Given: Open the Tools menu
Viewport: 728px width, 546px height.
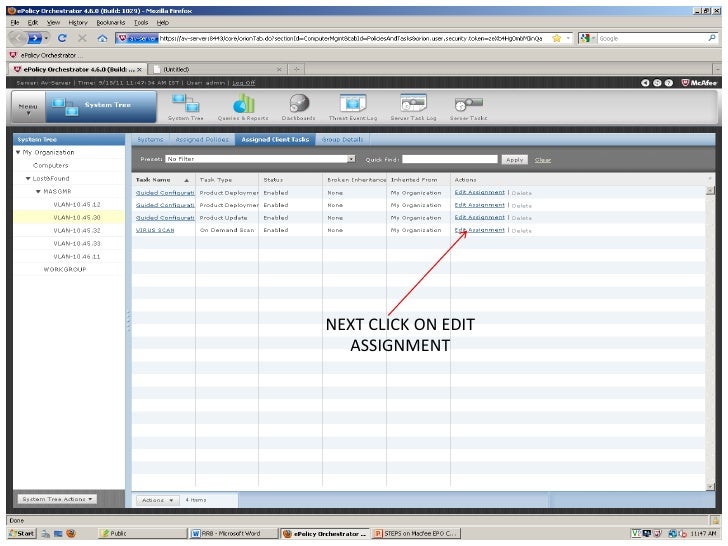Looking at the screenshot, I should click(141, 22).
